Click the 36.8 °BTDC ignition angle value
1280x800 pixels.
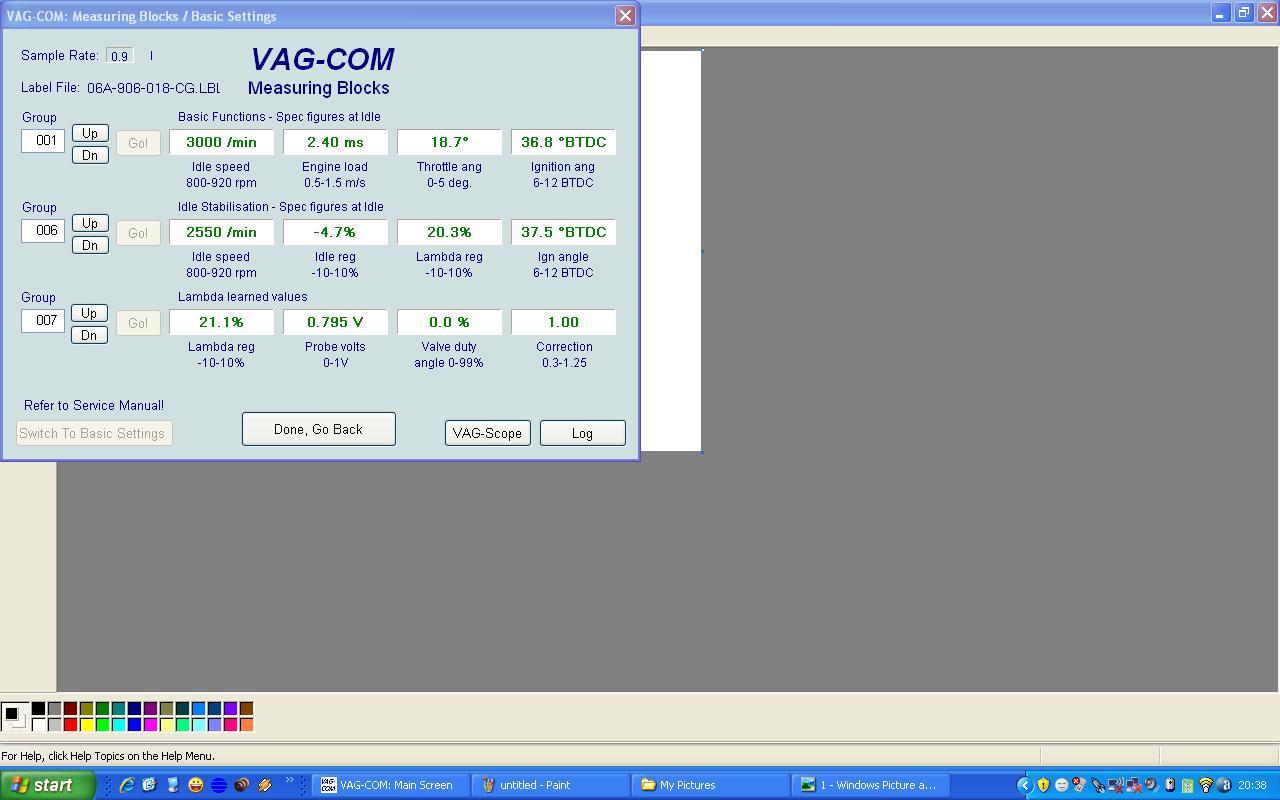click(563, 142)
